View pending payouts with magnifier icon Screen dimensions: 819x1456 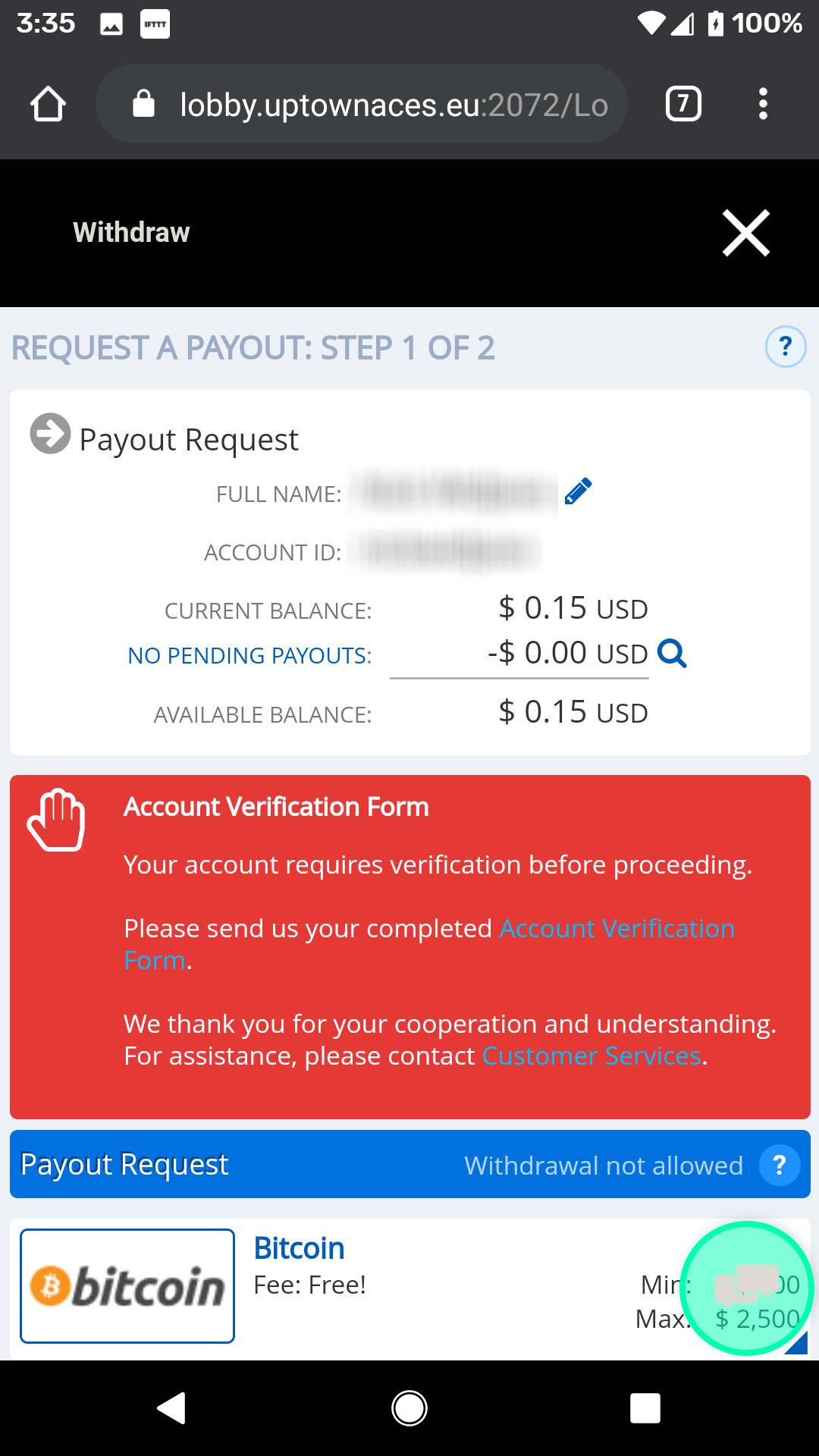672,653
